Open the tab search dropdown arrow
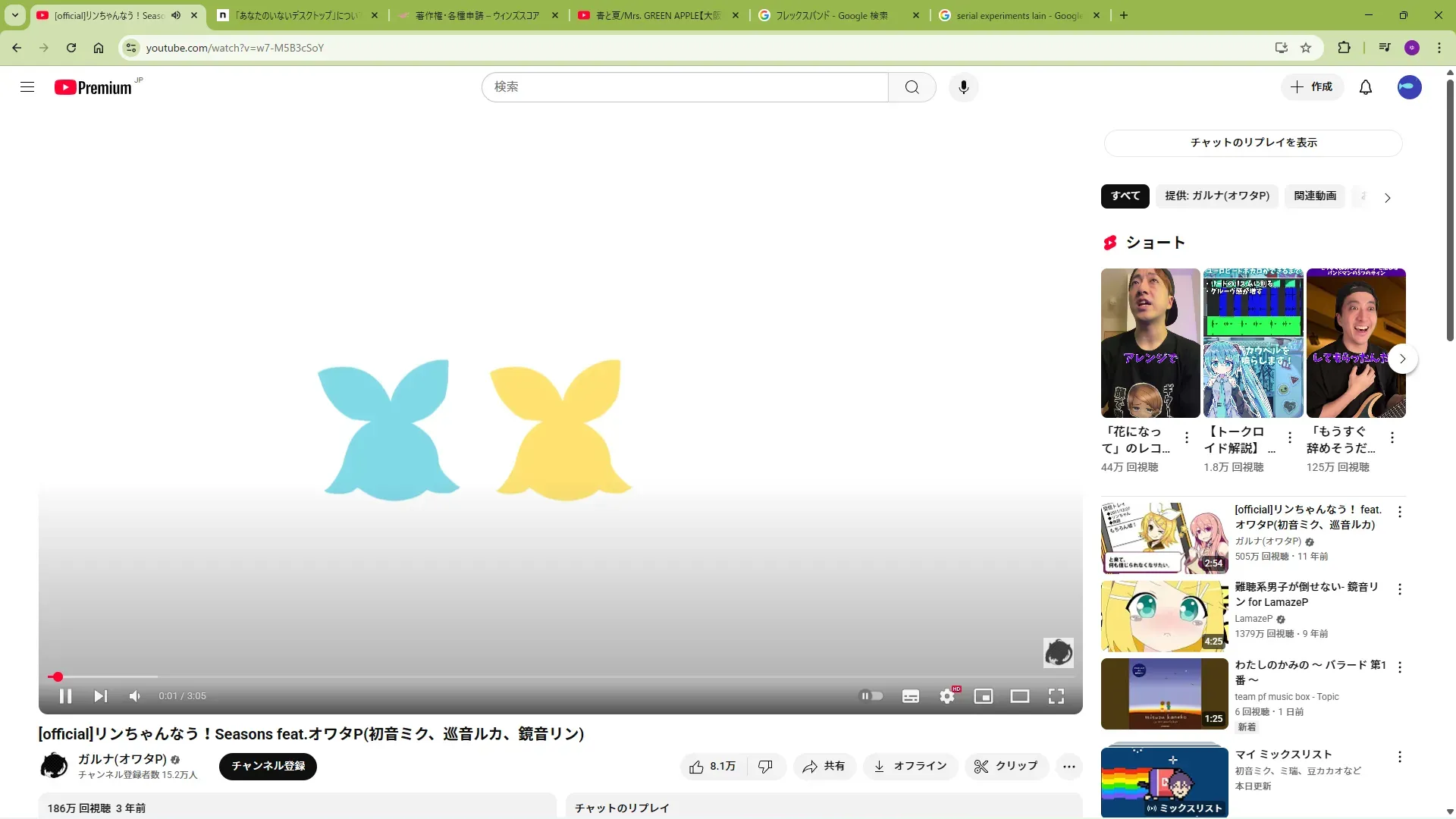The height and width of the screenshot is (819, 1456). 15,15
